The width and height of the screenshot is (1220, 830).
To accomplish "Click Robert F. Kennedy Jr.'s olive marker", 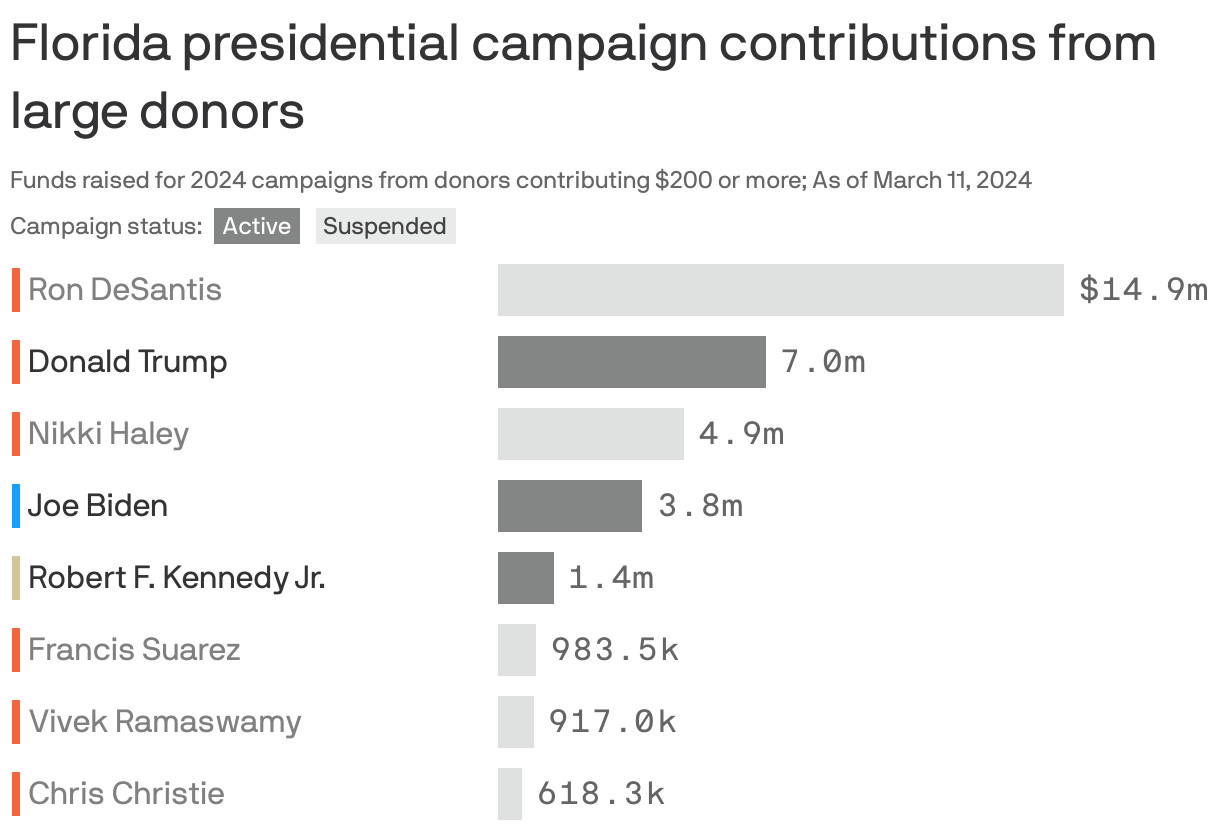I will tap(15, 577).
